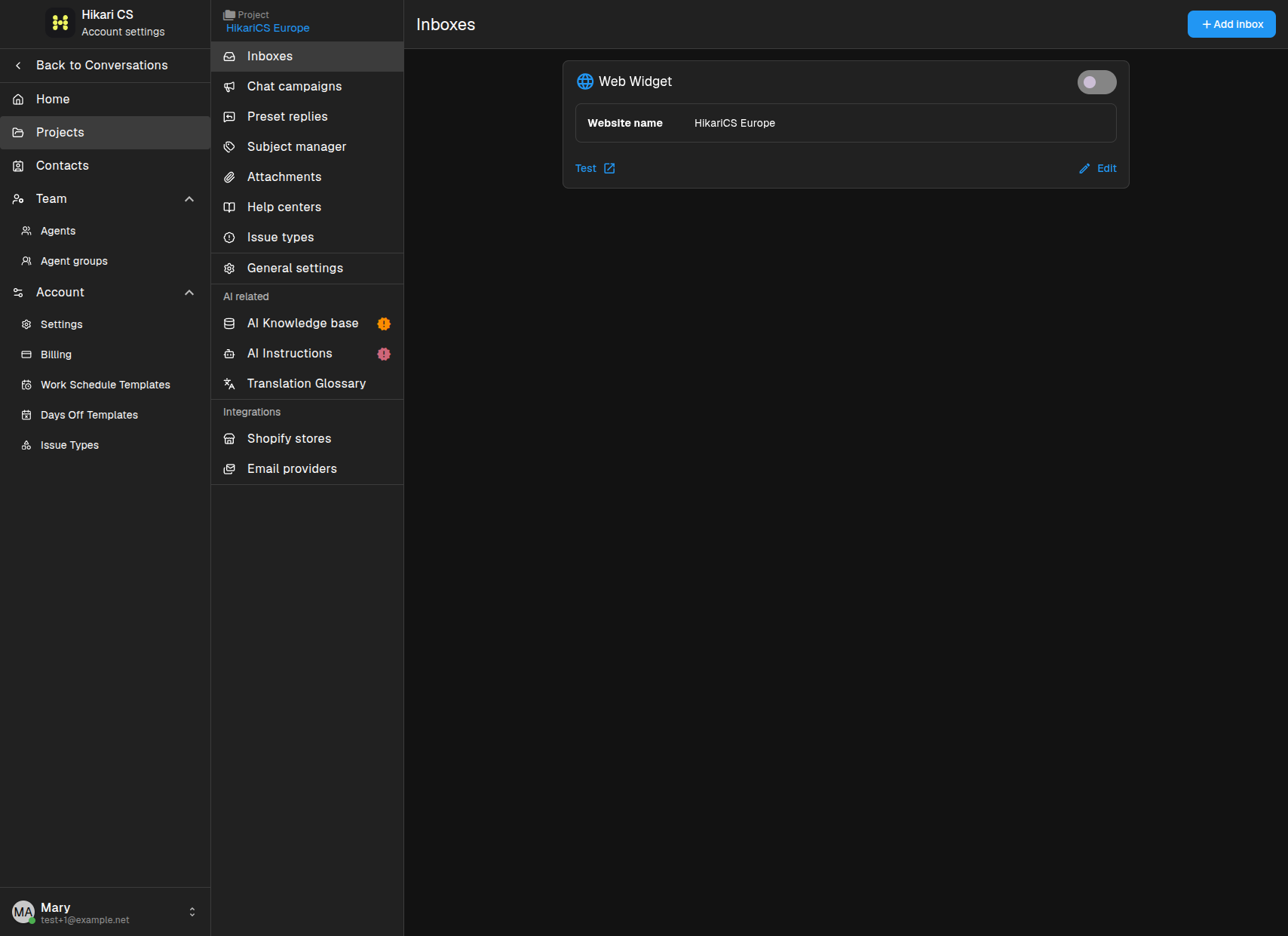1288x936 pixels.
Task: Click the Web Widget card title
Action: coord(635,81)
